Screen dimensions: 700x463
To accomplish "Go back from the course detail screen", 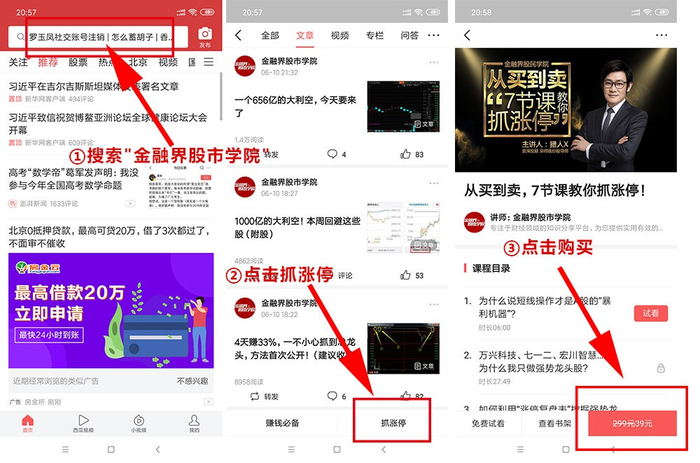I will [467, 35].
